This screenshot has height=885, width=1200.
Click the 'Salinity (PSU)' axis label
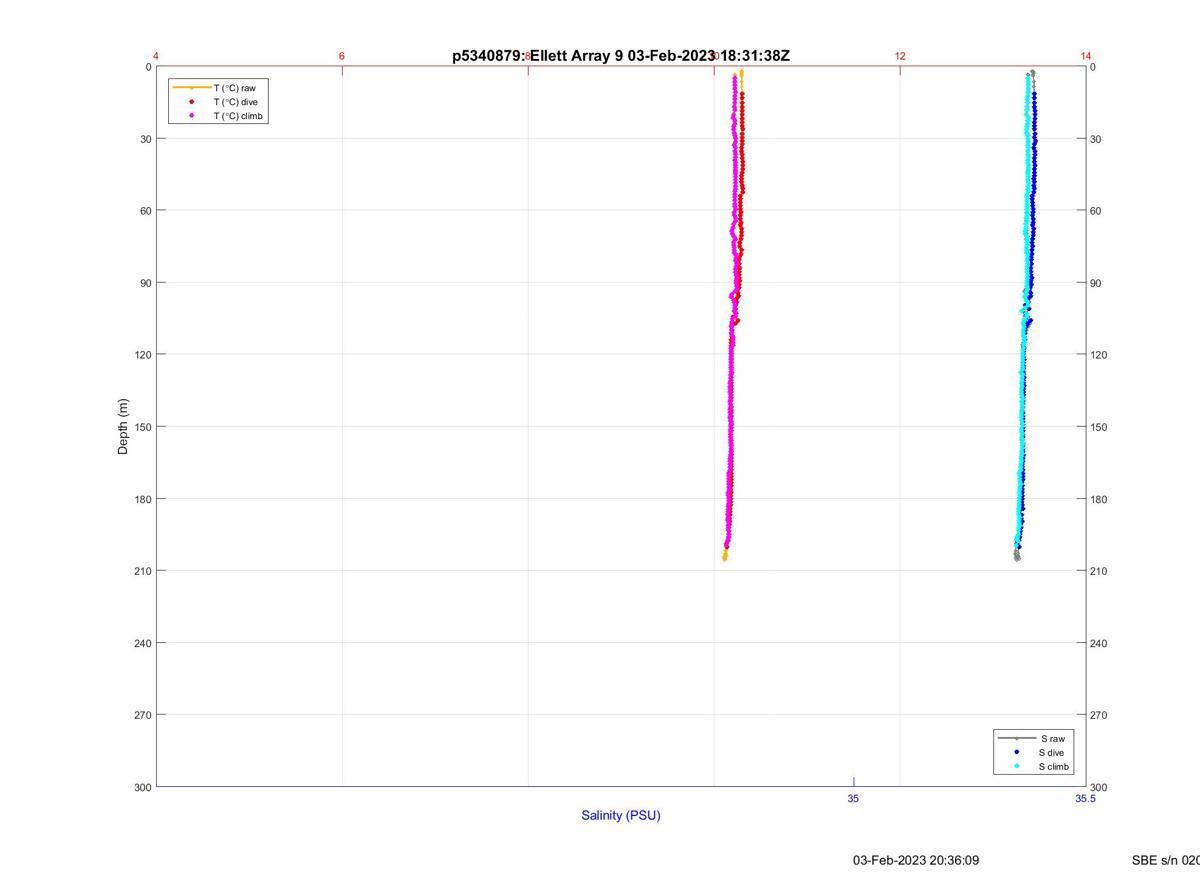[621, 815]
